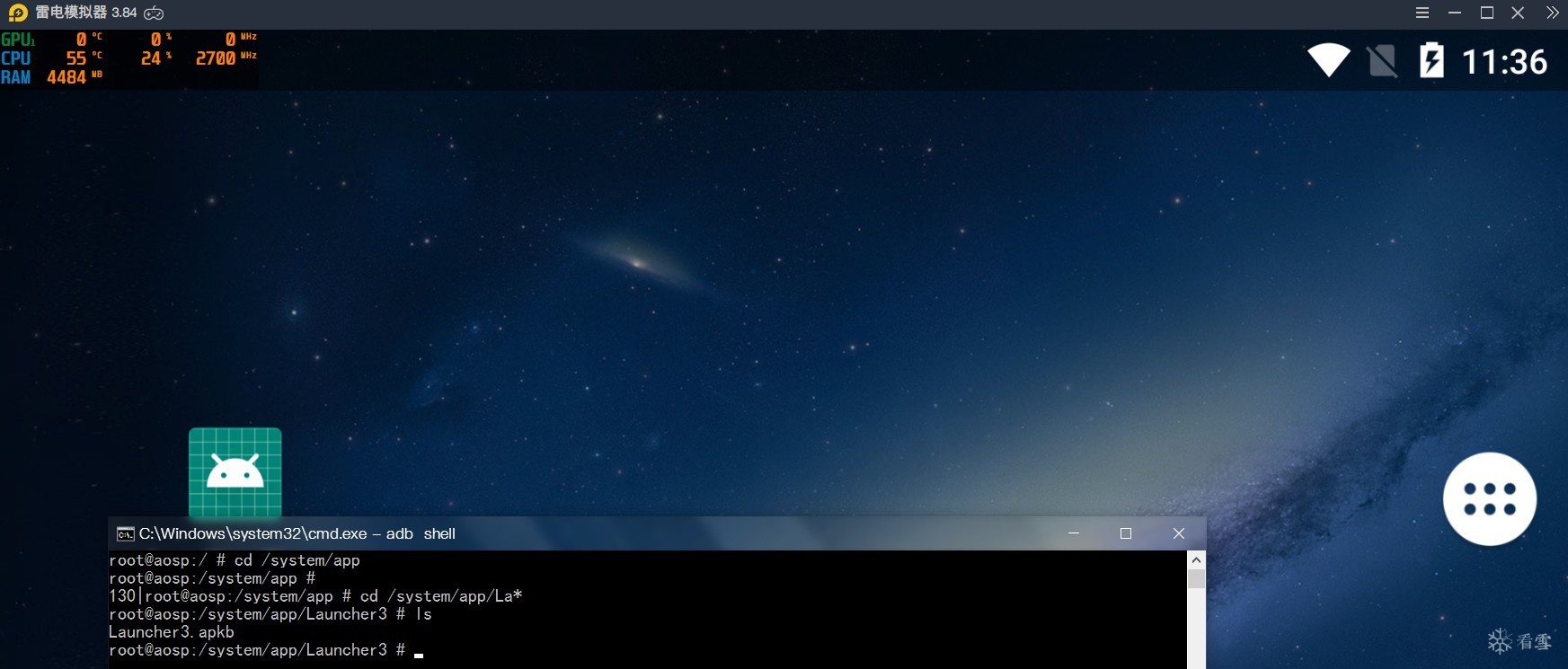Click the gamepad icon beside the emulator title
The height and width of the screenshot is (669, 1568).
(154, 13)
